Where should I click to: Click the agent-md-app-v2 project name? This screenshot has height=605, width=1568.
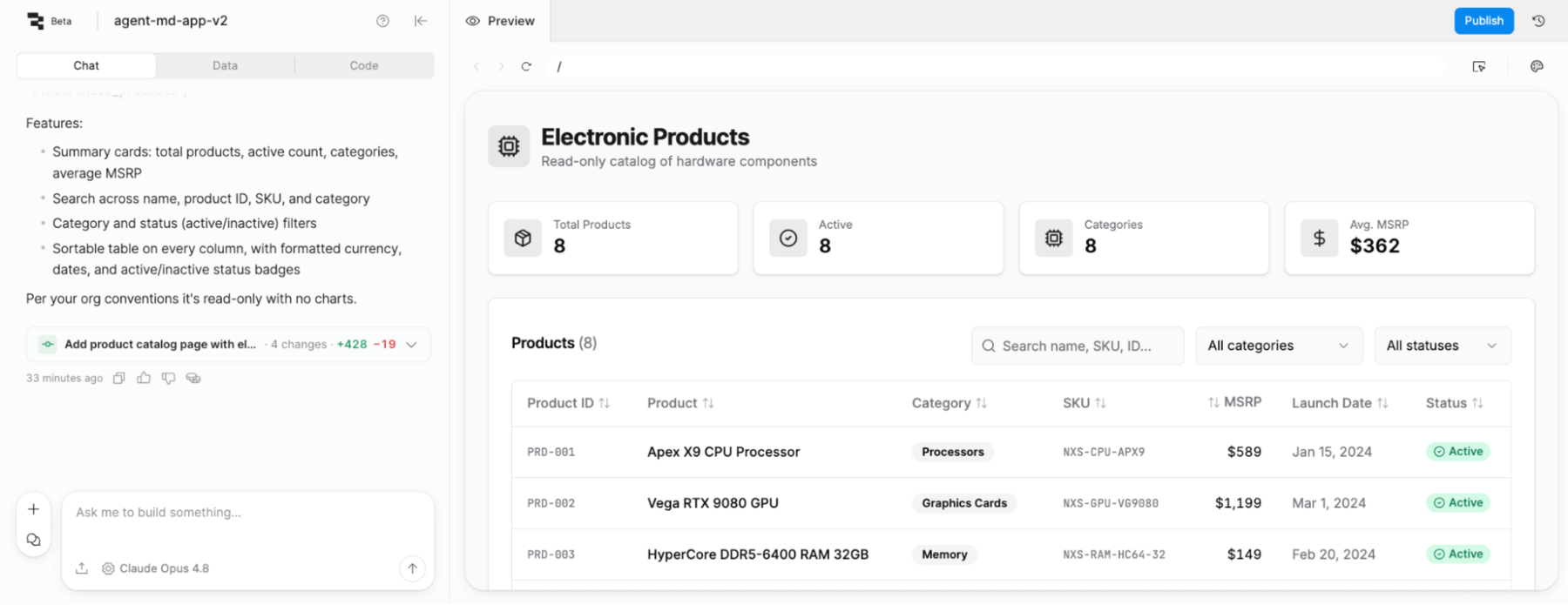pyautogui.click(x=171, y=21)
